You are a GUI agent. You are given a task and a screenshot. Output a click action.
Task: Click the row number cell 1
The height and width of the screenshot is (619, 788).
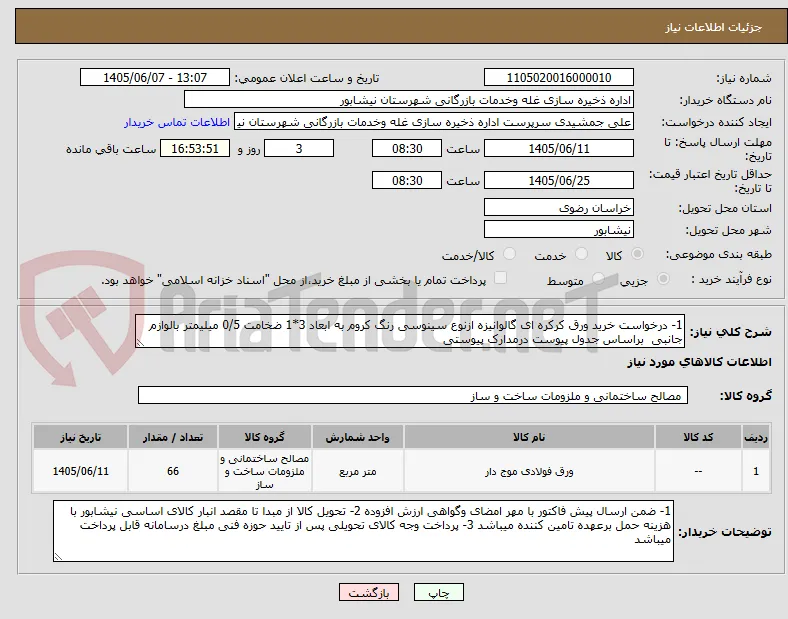click(x=756, y=471)
